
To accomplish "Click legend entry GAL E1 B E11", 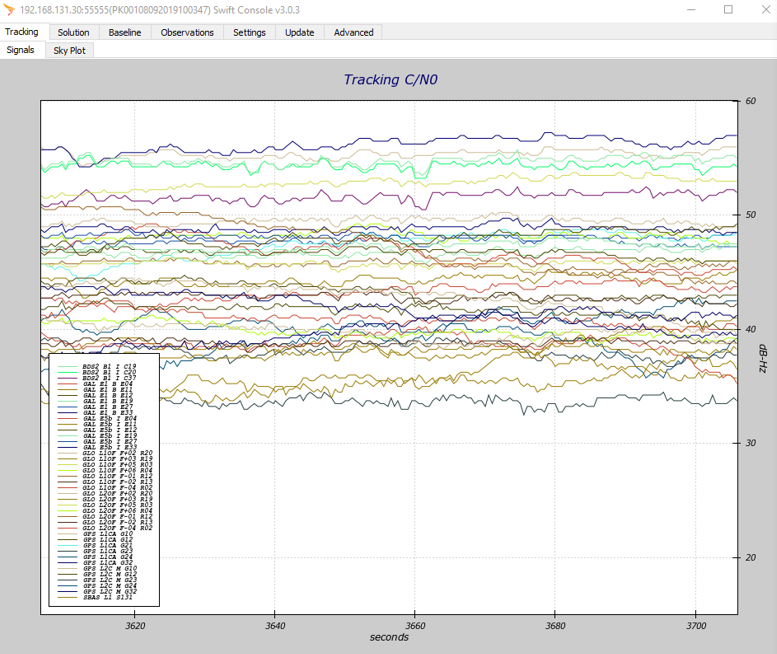I will click(x=95, y=389).
